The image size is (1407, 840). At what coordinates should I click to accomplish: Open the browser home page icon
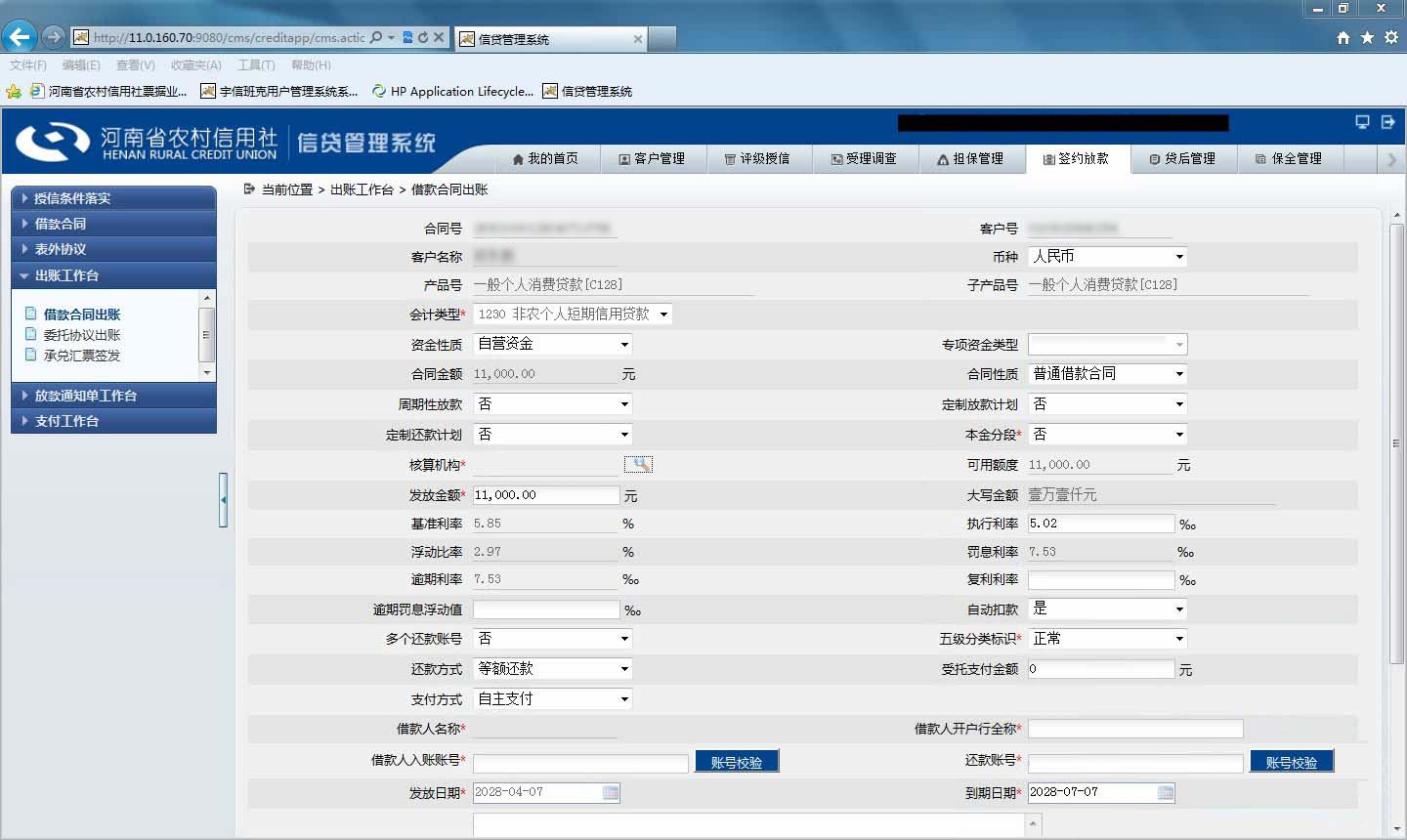[x=1343, y=37]
